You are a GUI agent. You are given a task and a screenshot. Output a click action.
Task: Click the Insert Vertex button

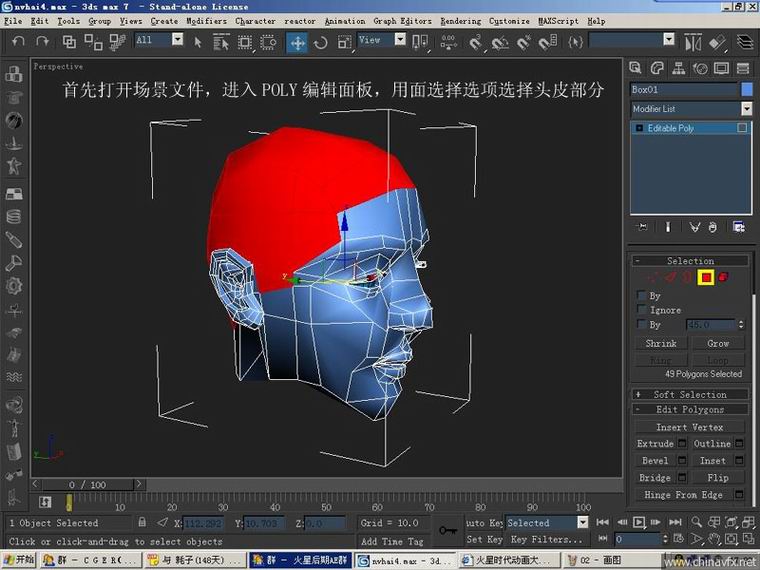(x=689, y=427)
